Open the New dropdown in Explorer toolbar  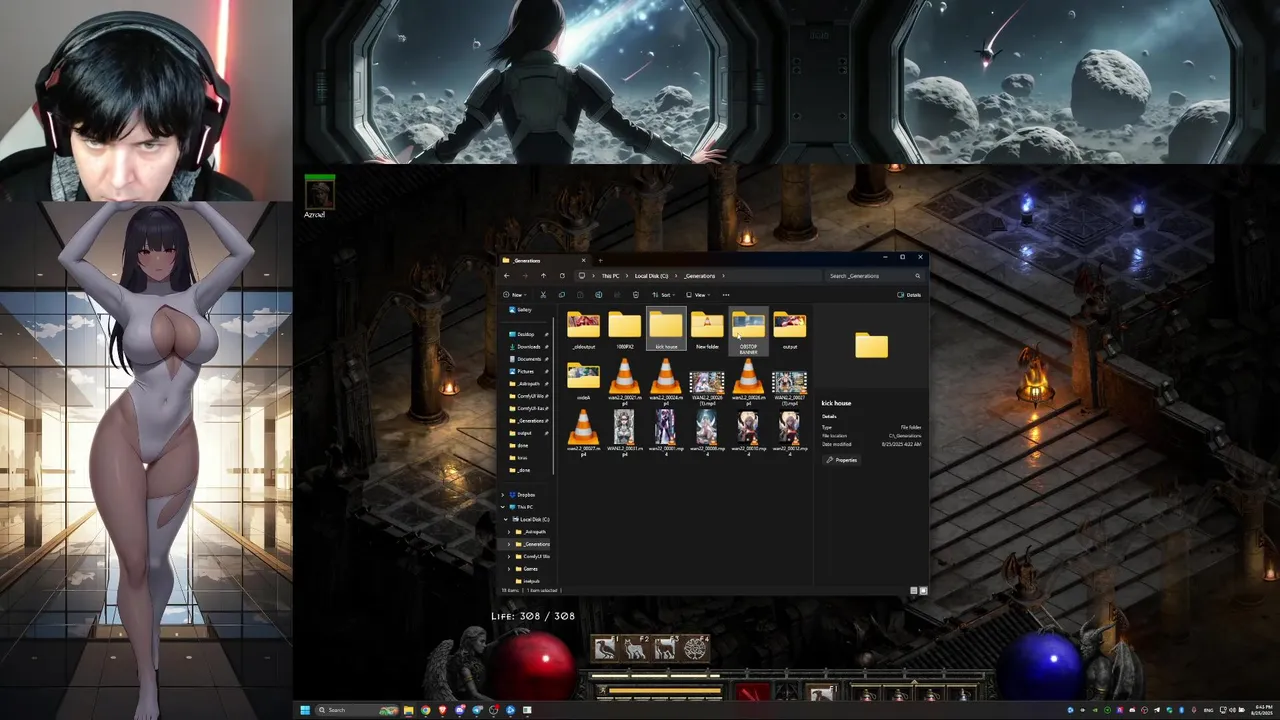click(514, 295)
